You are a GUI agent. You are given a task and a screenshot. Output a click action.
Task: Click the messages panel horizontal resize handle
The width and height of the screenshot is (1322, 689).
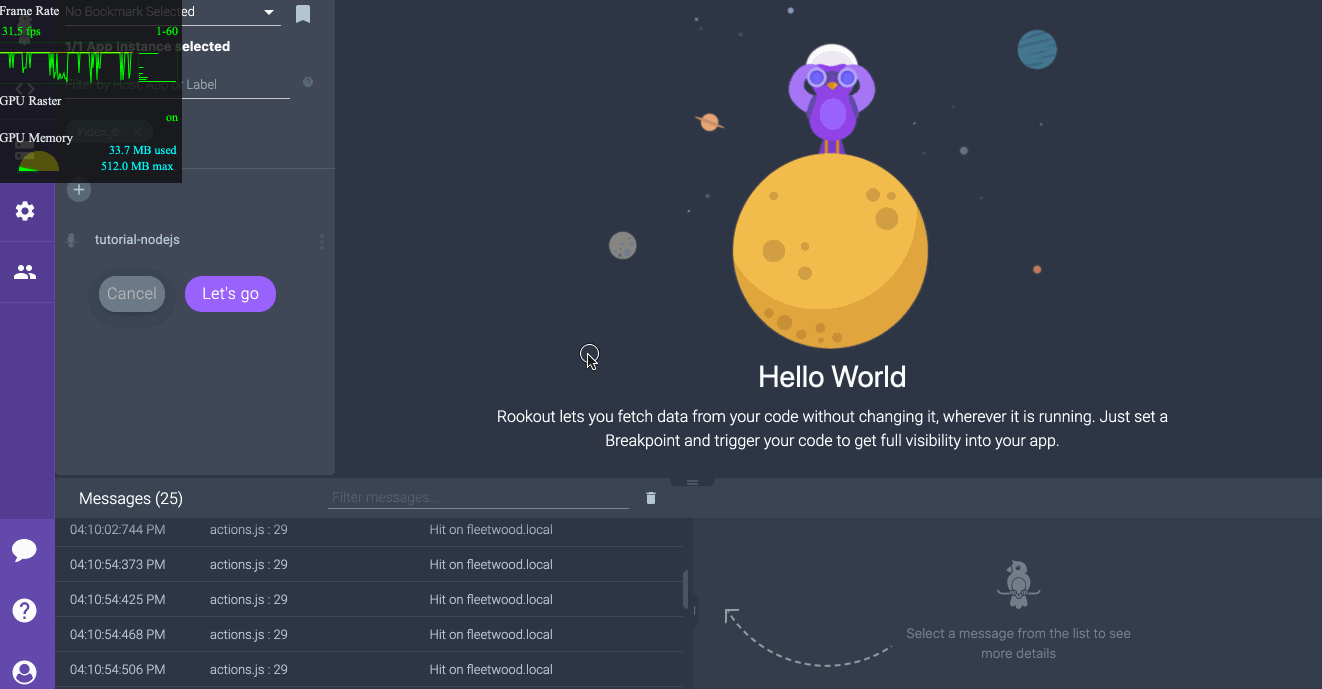coord(692,482)
